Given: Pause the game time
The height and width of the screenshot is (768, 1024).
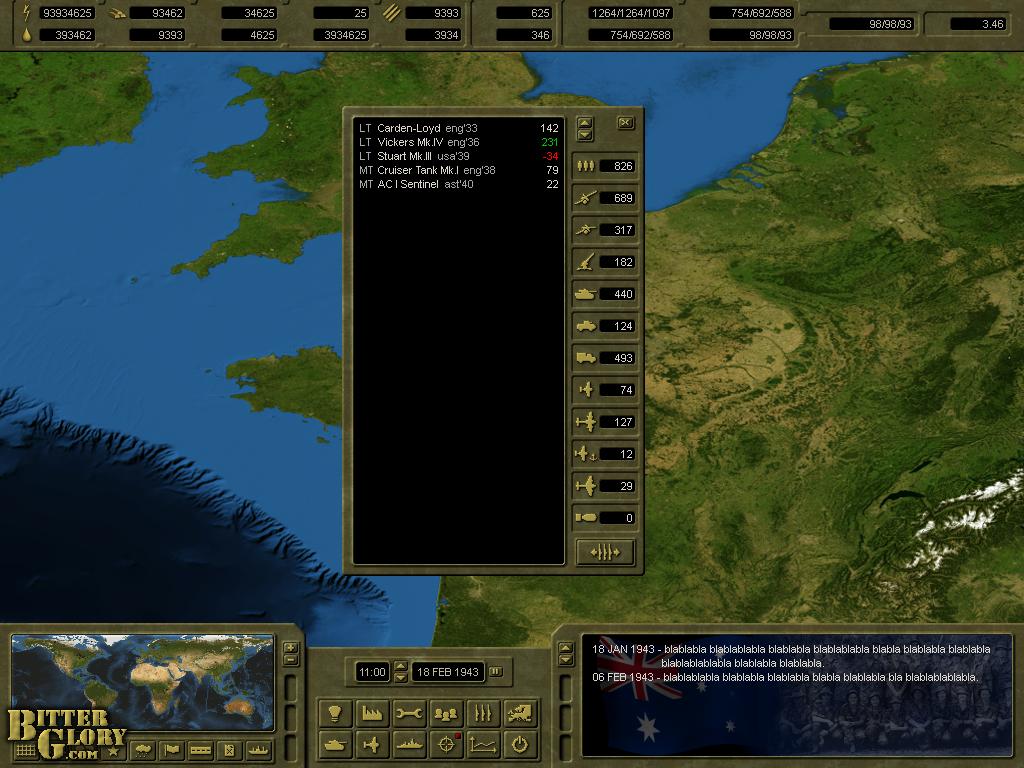Looking at the screenshot, I should 495,671.
